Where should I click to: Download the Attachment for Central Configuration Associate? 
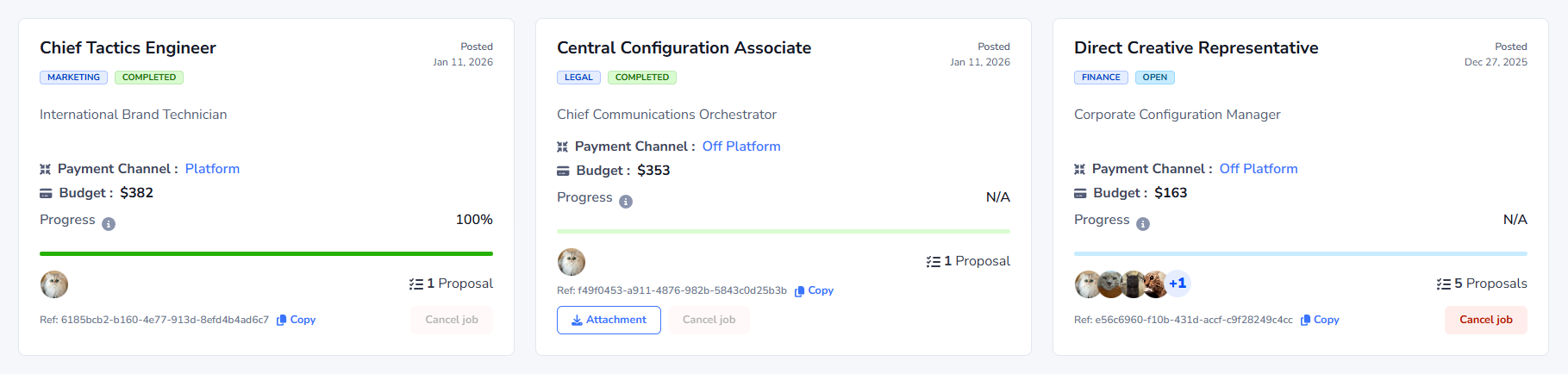coord(609,320)
